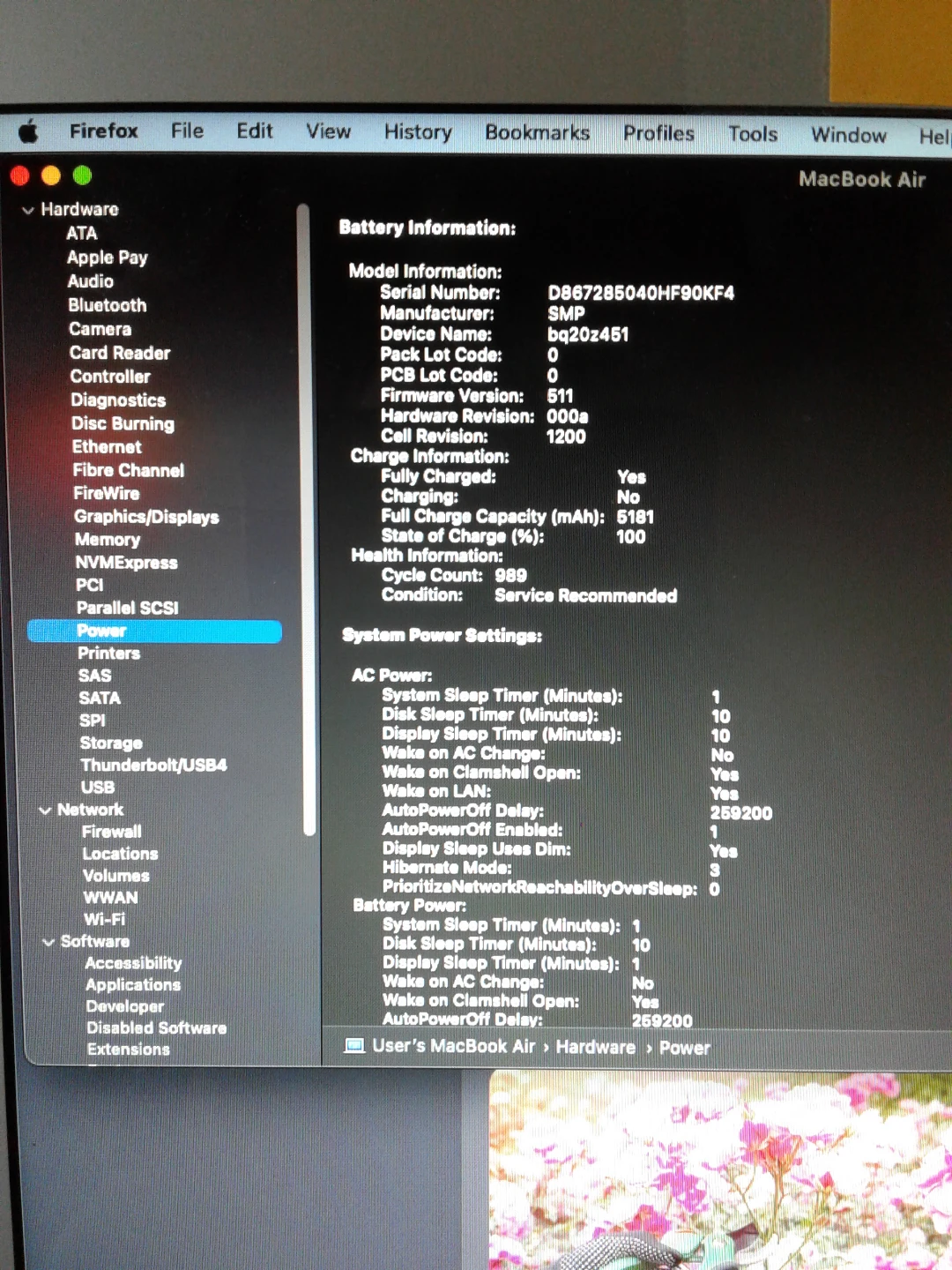Image resolution: width=952 pixels, height=1270 pixels.
Task: Select NVMExpress in the sidebar
Action: point(126,563)
